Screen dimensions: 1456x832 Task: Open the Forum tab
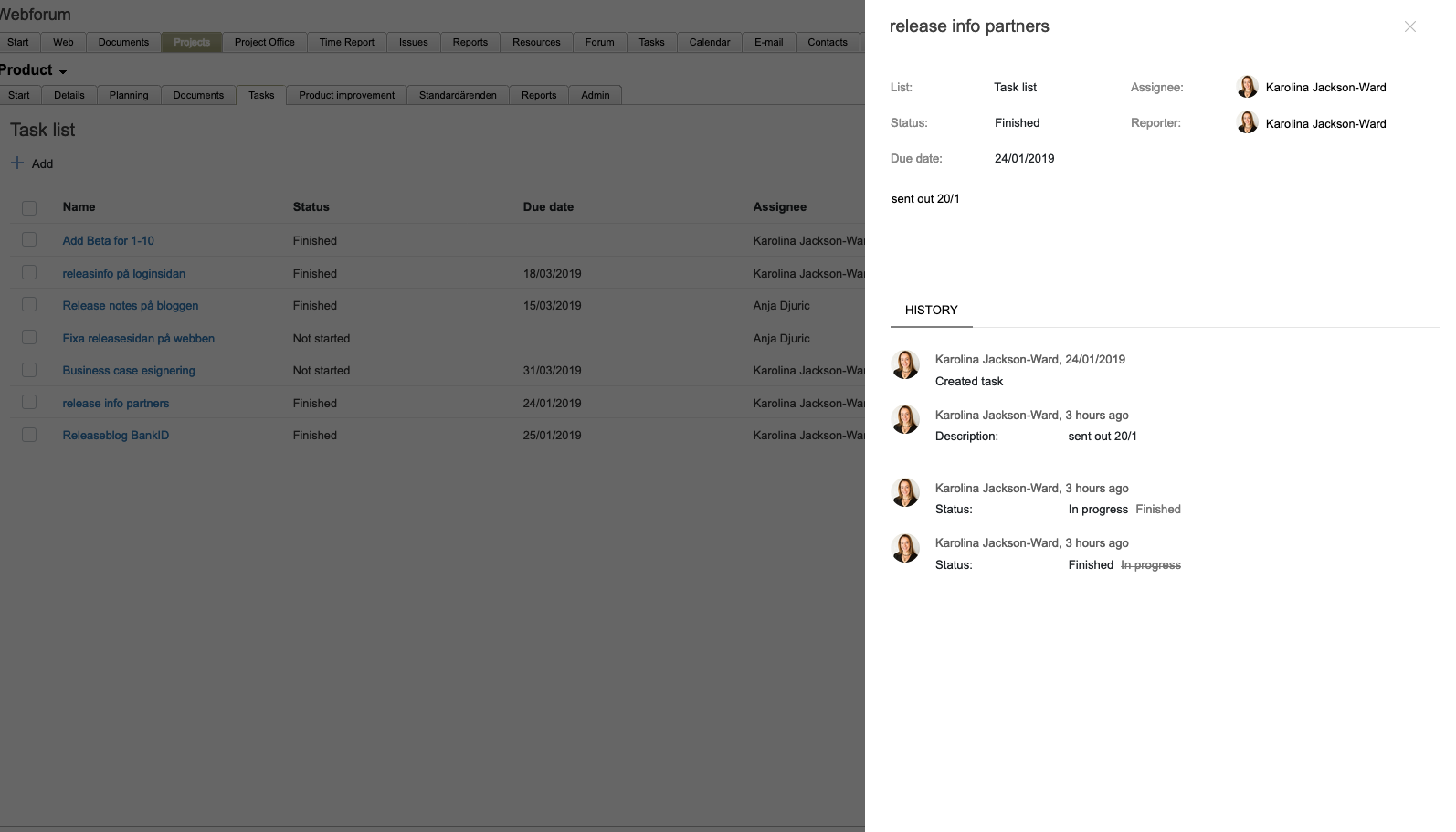600,42
